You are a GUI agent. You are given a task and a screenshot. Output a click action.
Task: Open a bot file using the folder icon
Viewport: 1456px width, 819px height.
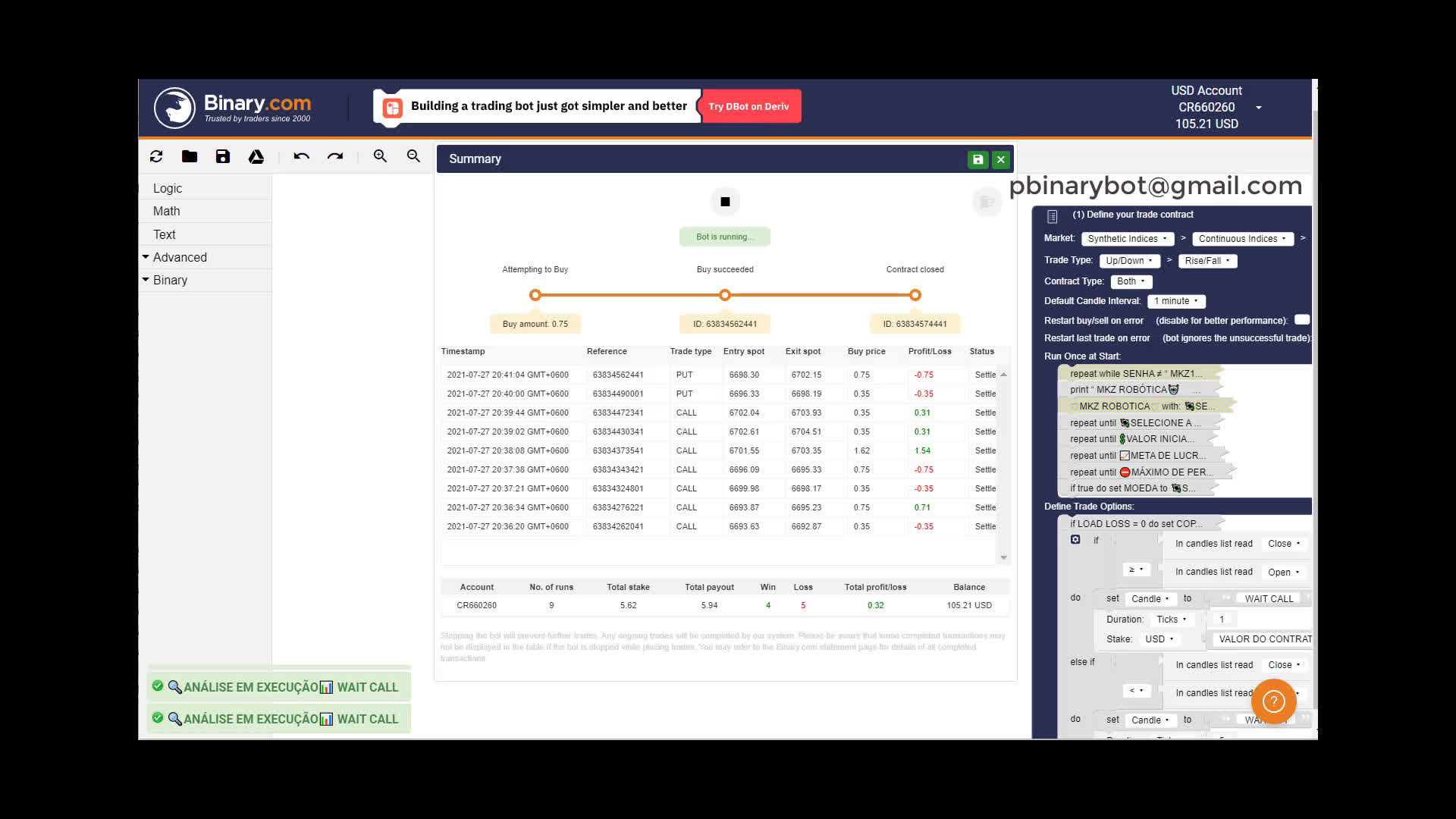tap(190, 156)
